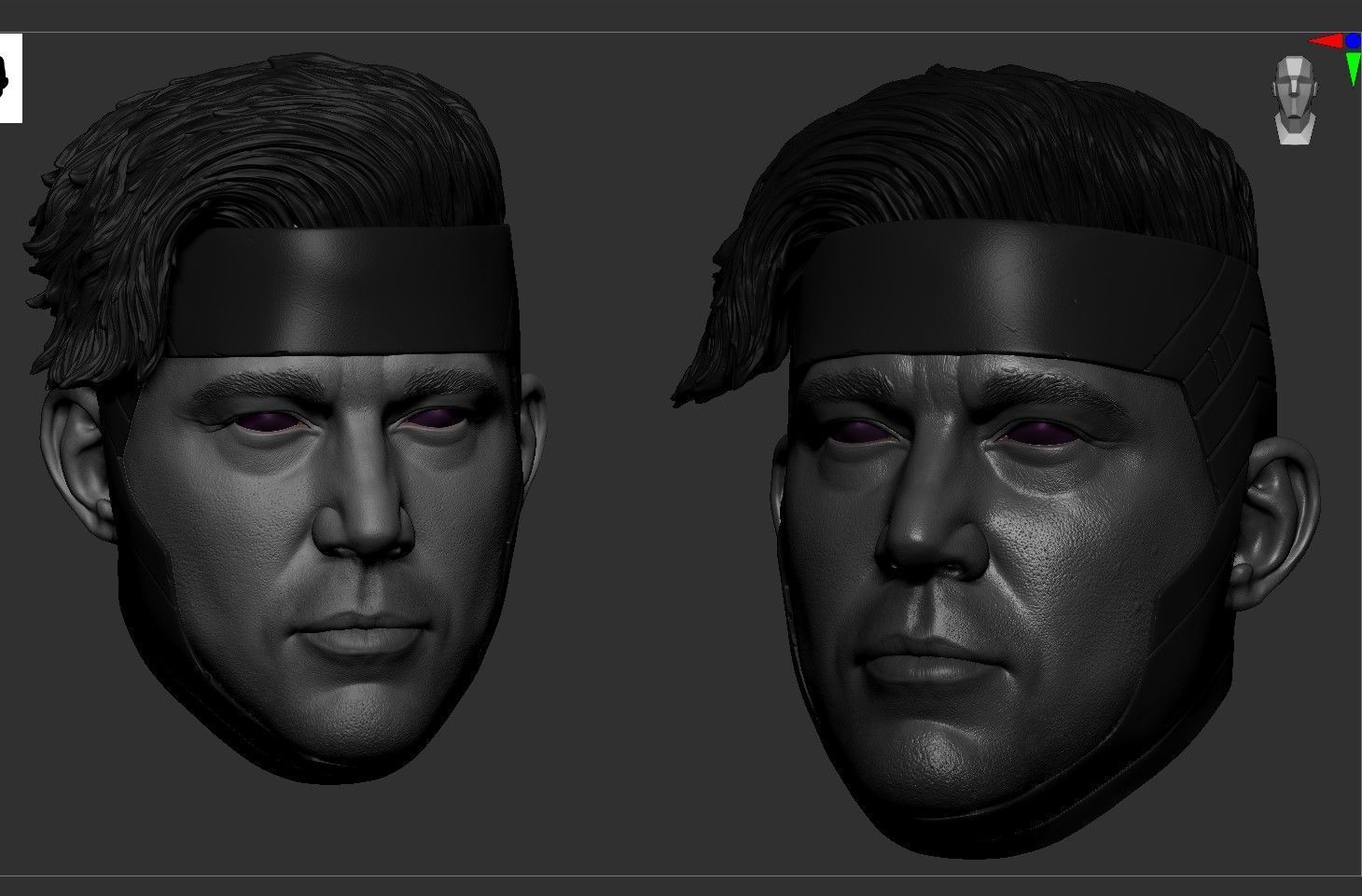Click the green Y axis cone
The image size is (1362, 896).
click(1353, 69)
